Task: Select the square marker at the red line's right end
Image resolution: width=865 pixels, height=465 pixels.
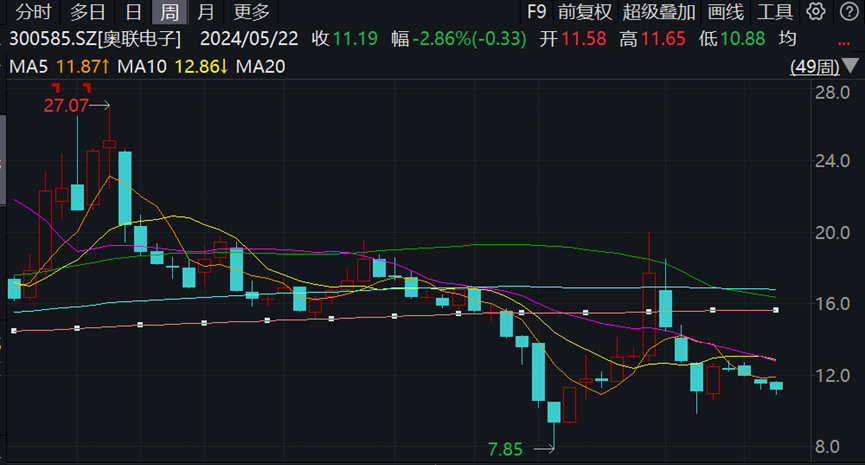Action: tap(776, 310)
